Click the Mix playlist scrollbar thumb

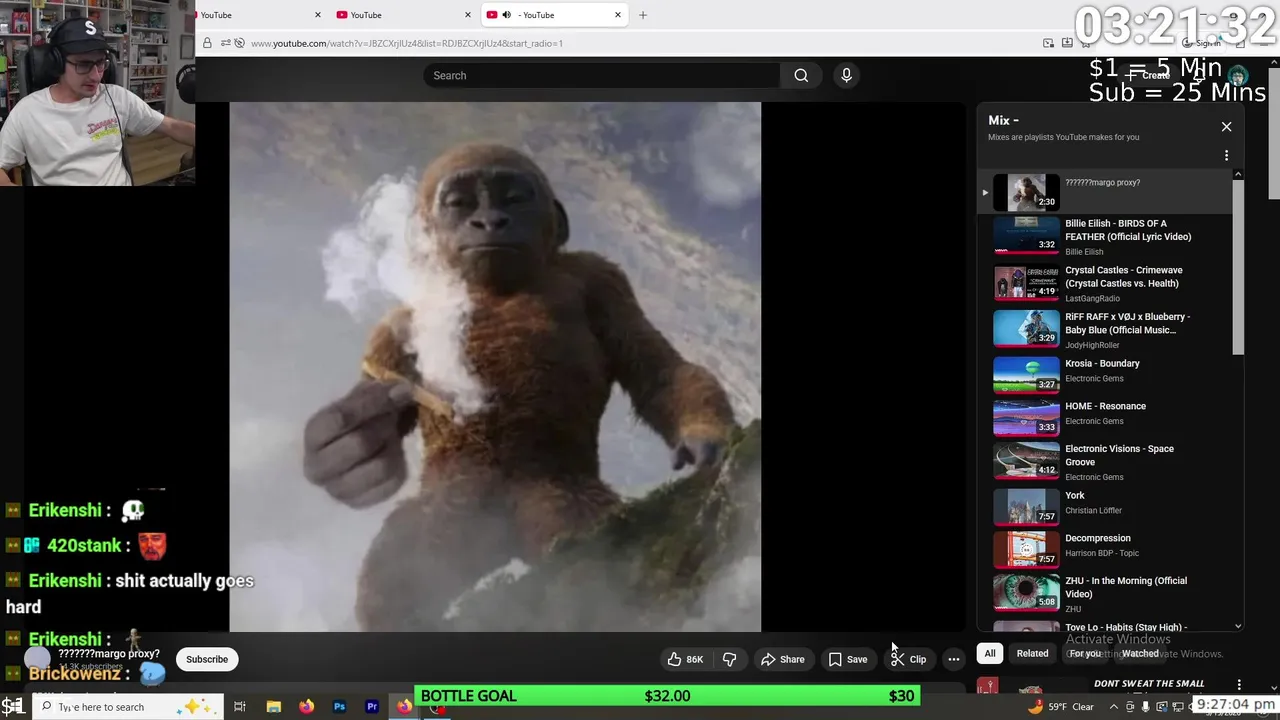coord(1238,267)
